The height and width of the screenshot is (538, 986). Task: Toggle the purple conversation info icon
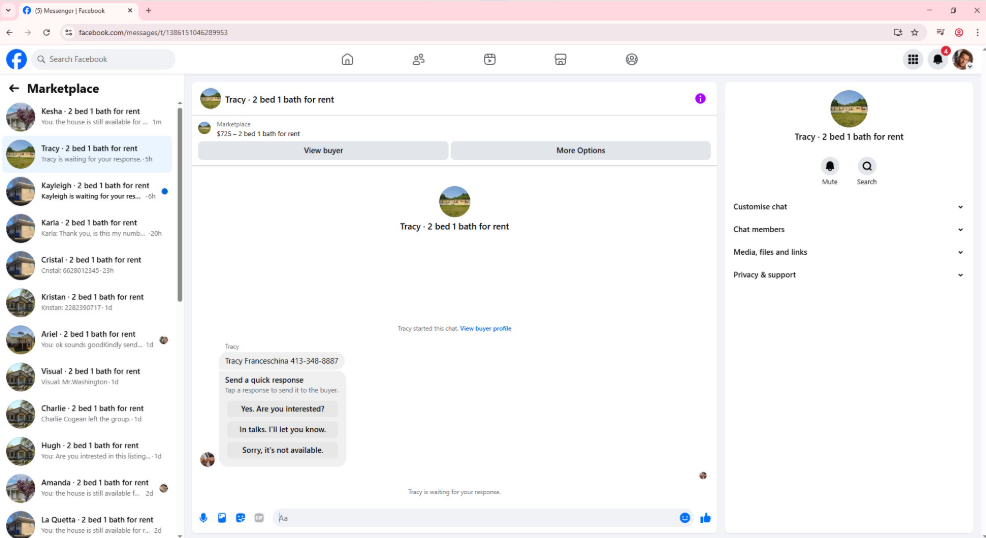[x=700, y=99]
